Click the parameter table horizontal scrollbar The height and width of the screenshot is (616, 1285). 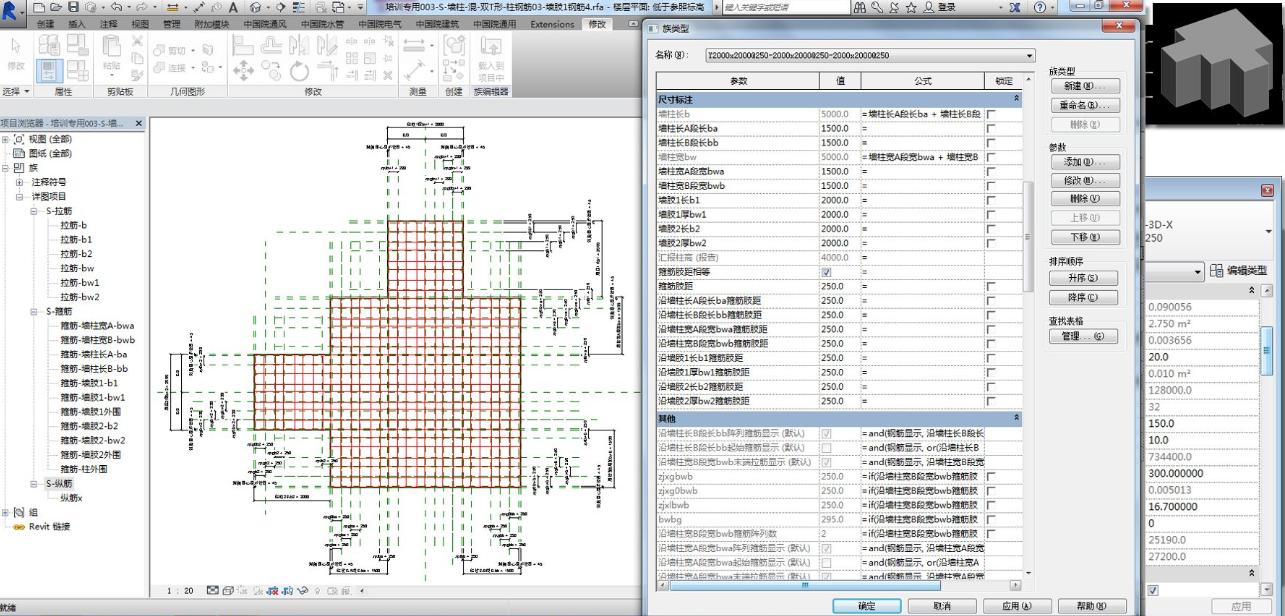point(805,585)
